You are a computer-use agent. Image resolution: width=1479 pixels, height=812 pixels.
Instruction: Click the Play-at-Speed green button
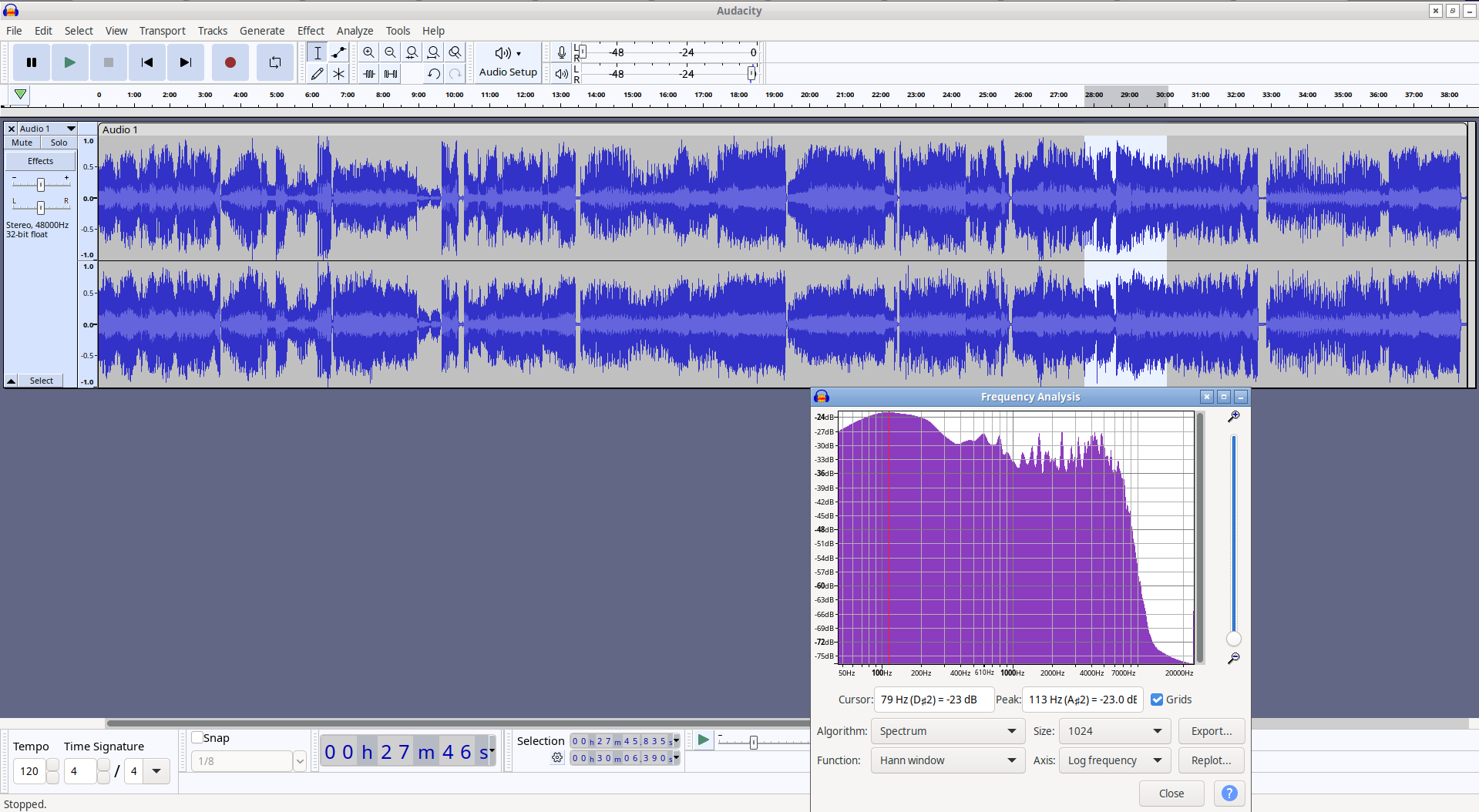coord(703,740)
